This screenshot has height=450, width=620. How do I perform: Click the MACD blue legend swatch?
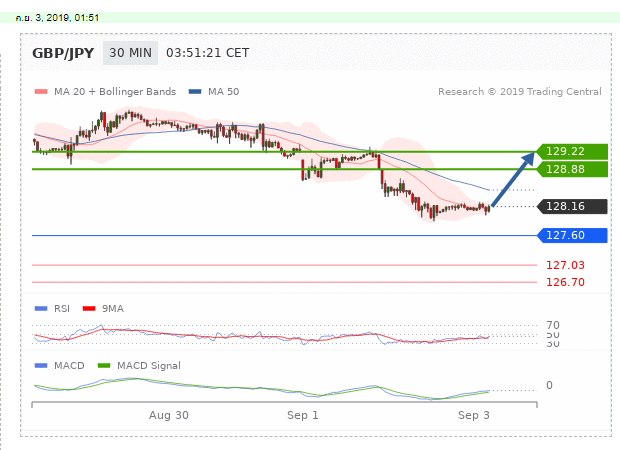[x=41, y=366]
